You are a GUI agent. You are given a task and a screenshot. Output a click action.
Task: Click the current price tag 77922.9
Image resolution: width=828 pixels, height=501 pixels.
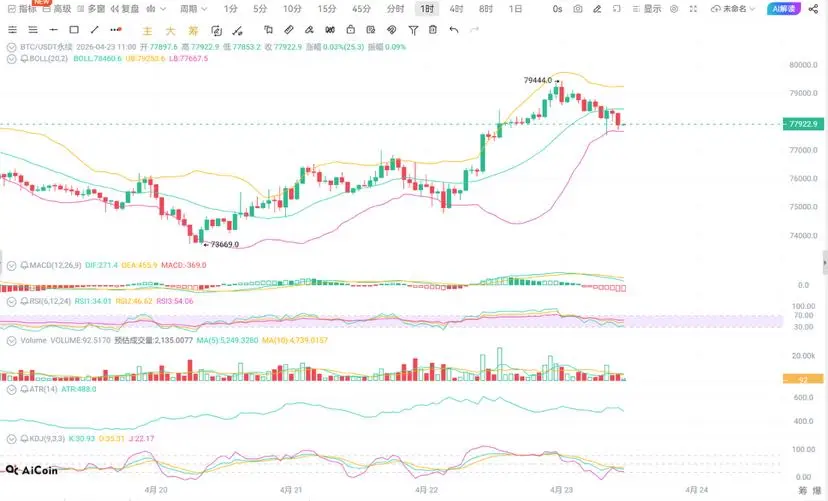point(803,124)
